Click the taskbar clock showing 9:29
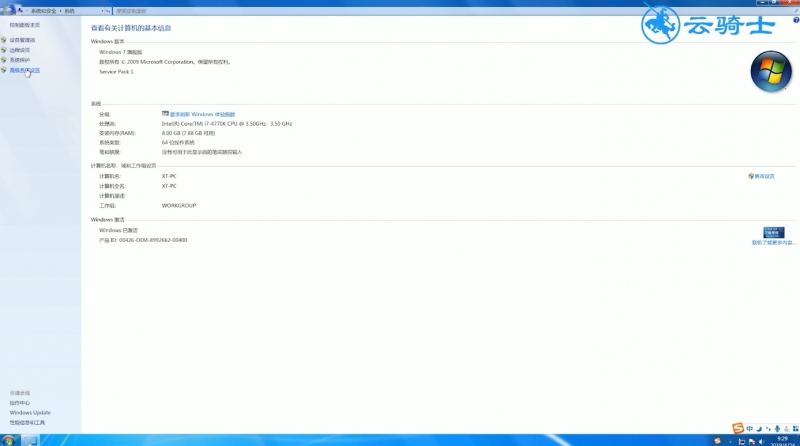The width and height of the screenshot is (800, 446). (x=782, y=441)
